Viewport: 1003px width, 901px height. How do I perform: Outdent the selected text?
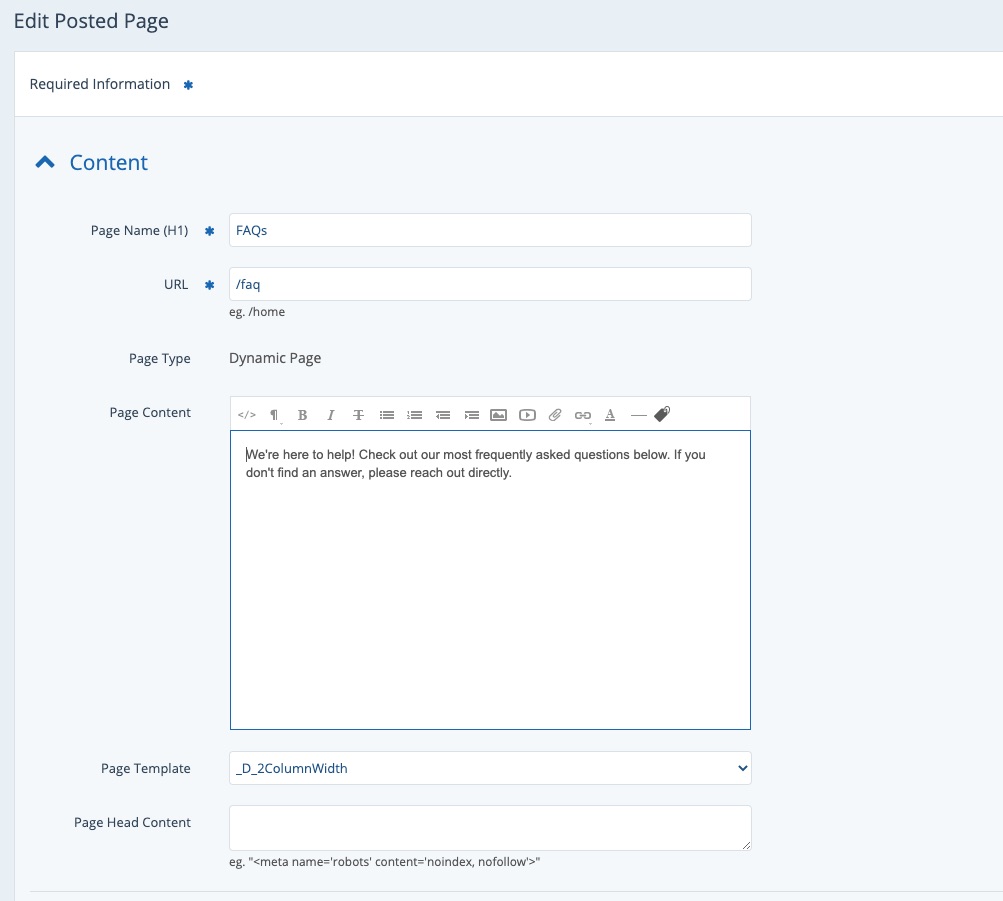pos(442,415)
